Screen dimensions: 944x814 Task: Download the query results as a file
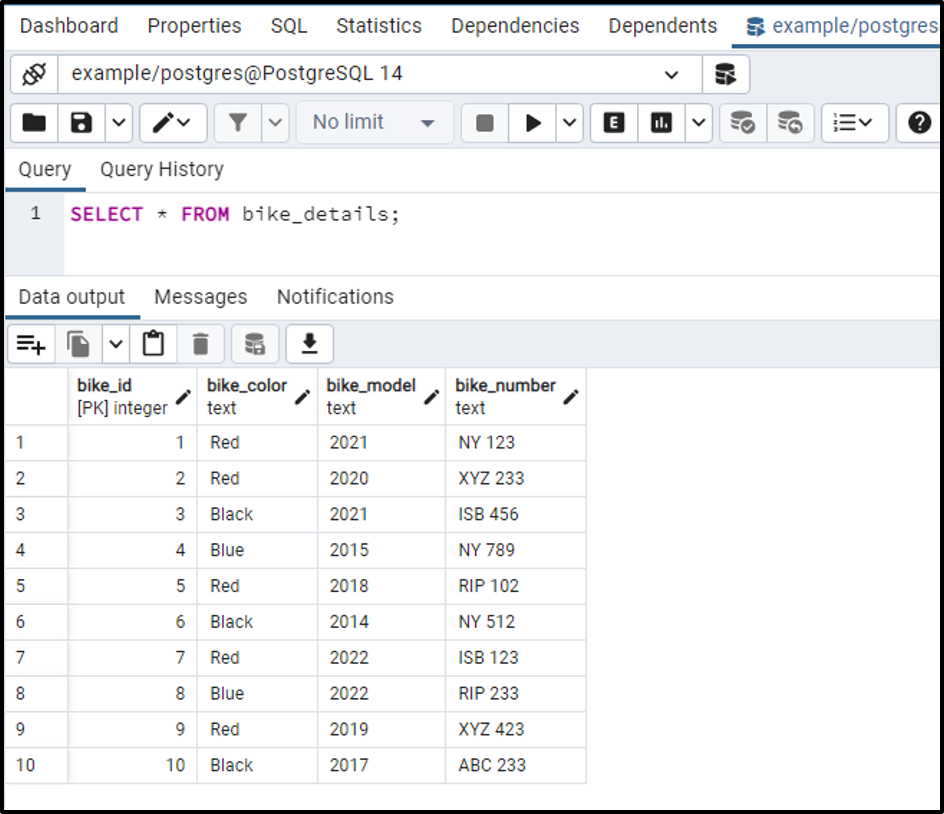coord(309,343)
